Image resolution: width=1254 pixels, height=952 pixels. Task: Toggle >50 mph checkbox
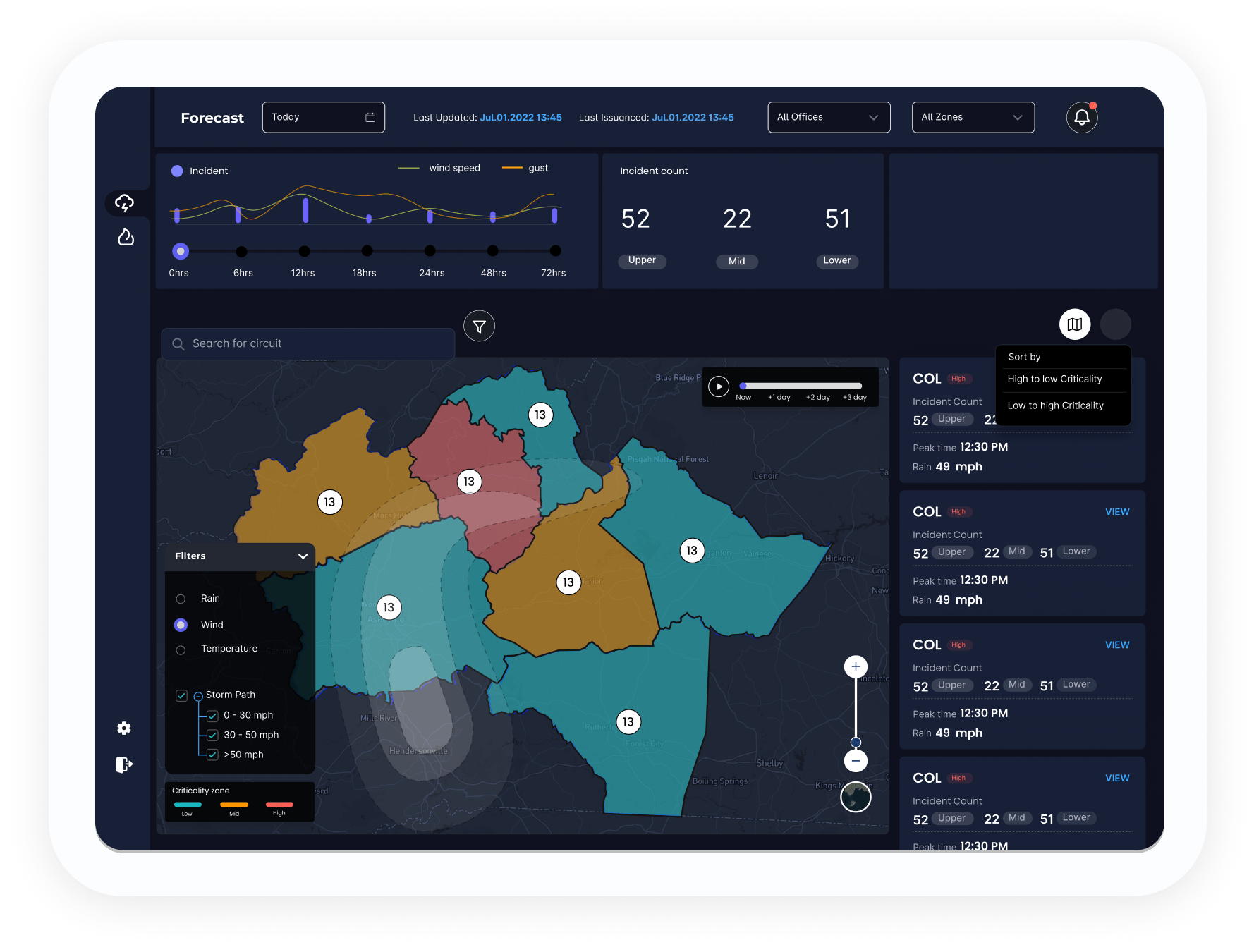click(212, 755)
